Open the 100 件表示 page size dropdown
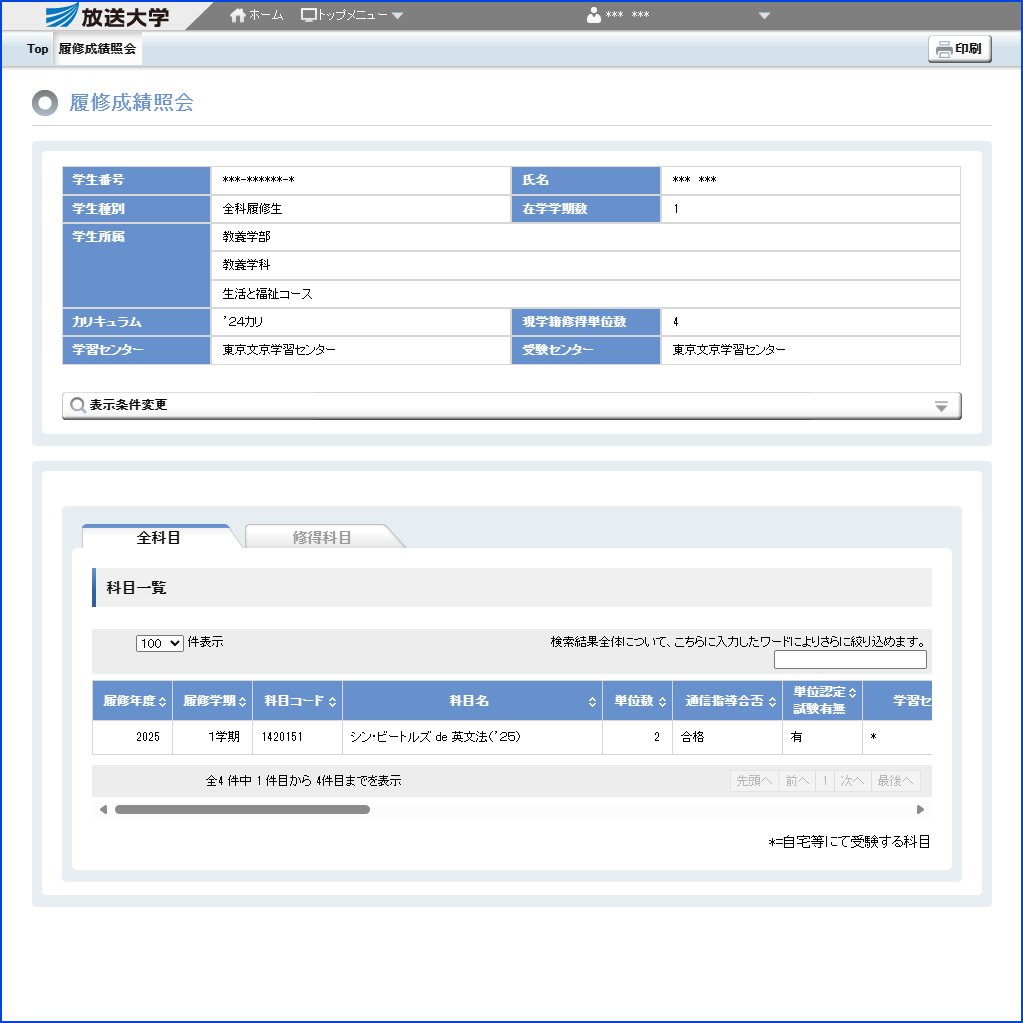 (160, 644)
